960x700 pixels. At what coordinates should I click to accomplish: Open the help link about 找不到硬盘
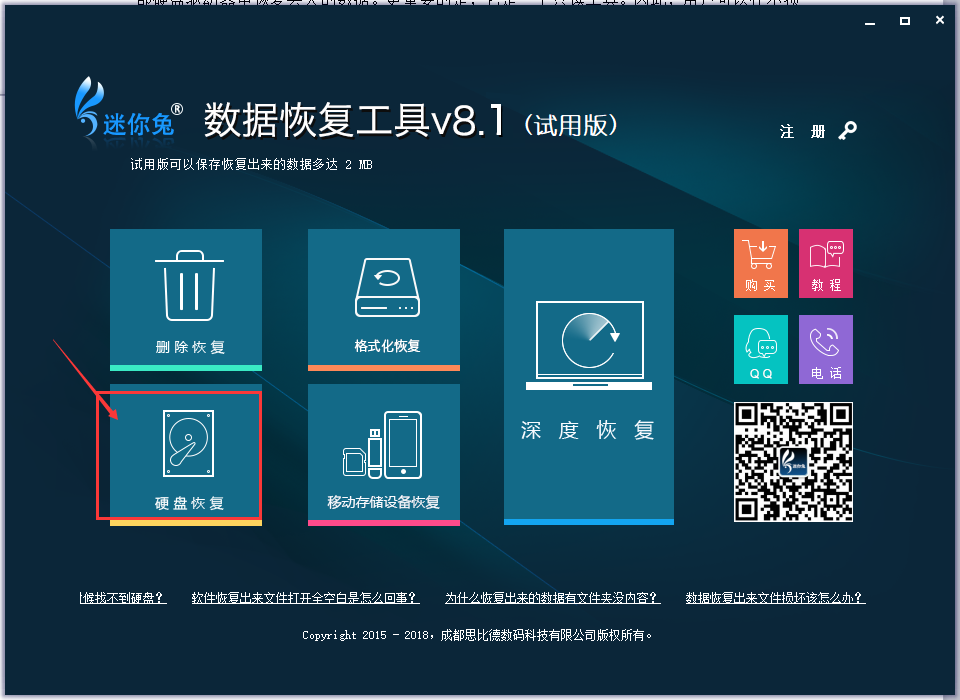point(123,598)
